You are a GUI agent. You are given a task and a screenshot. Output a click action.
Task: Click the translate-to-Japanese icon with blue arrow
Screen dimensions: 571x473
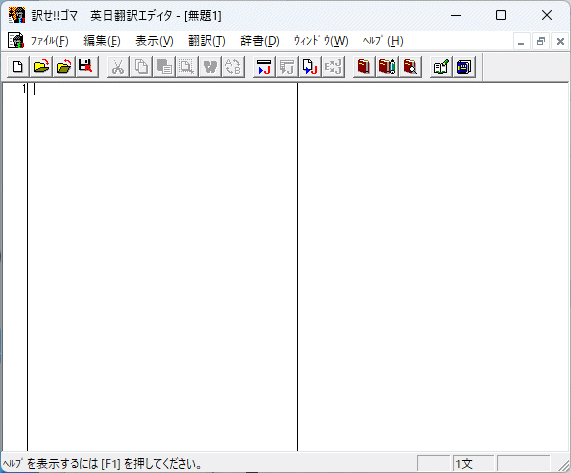[264, 67]
